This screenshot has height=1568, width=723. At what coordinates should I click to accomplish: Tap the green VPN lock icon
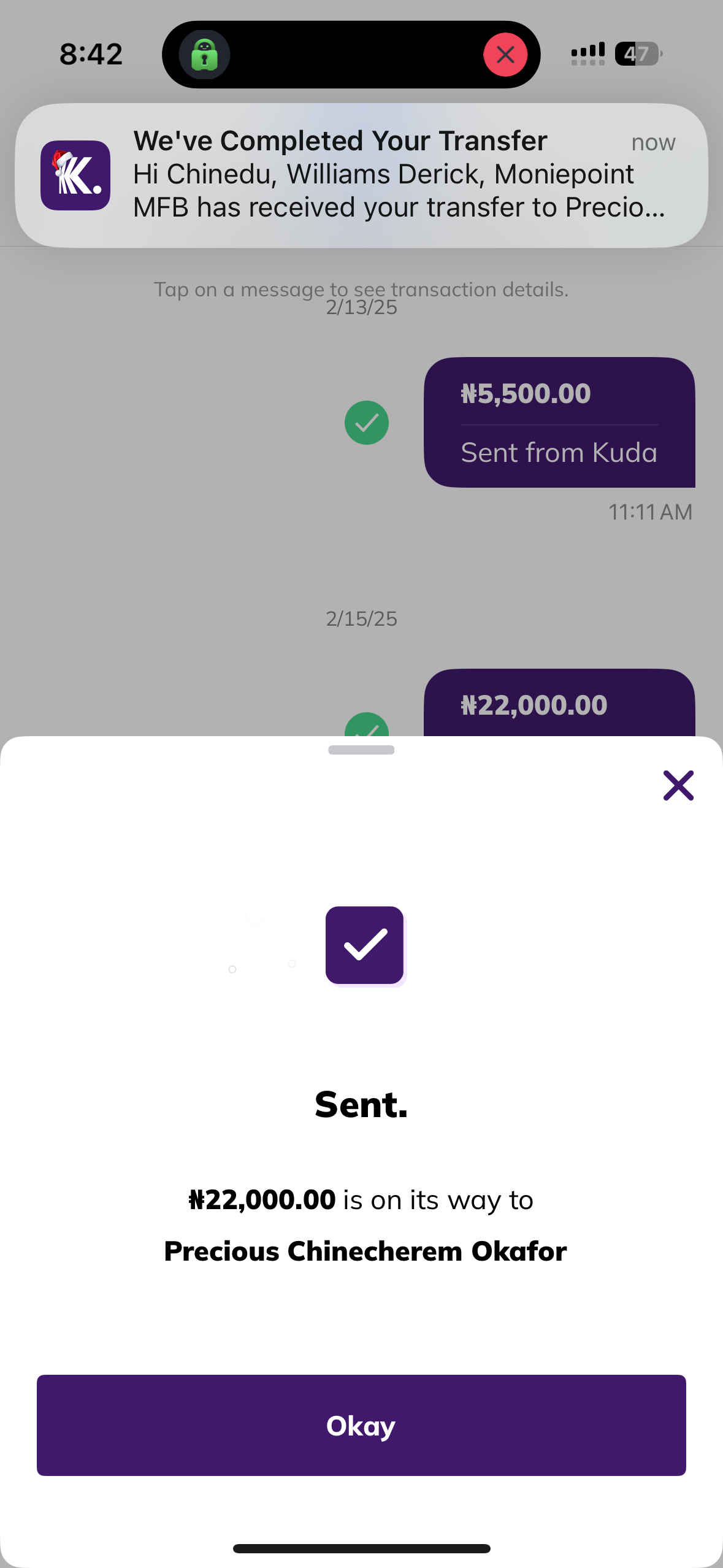click(x=204, y=55)
